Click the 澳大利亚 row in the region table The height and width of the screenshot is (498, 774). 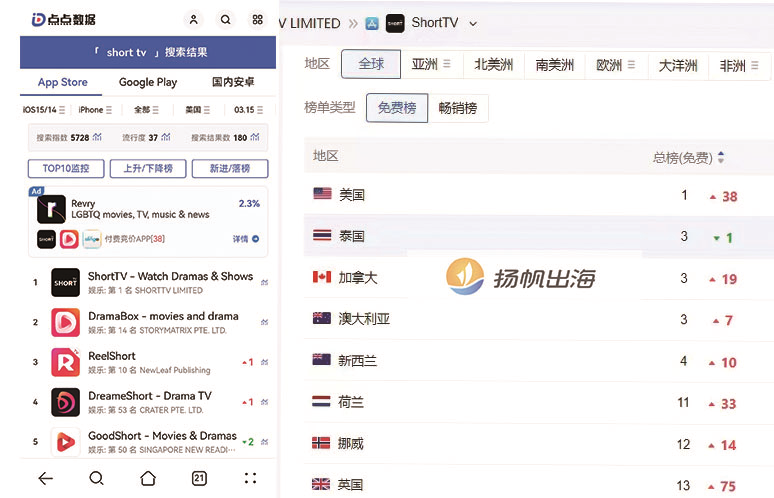[x=539, y=319]
